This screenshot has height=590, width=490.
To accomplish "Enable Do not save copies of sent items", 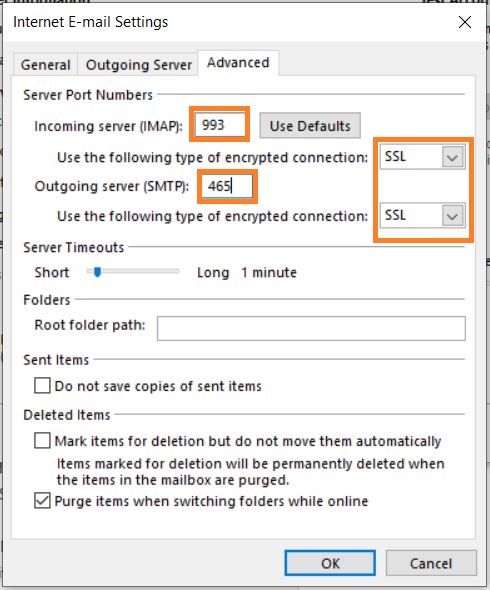I will tap(42, 386).
